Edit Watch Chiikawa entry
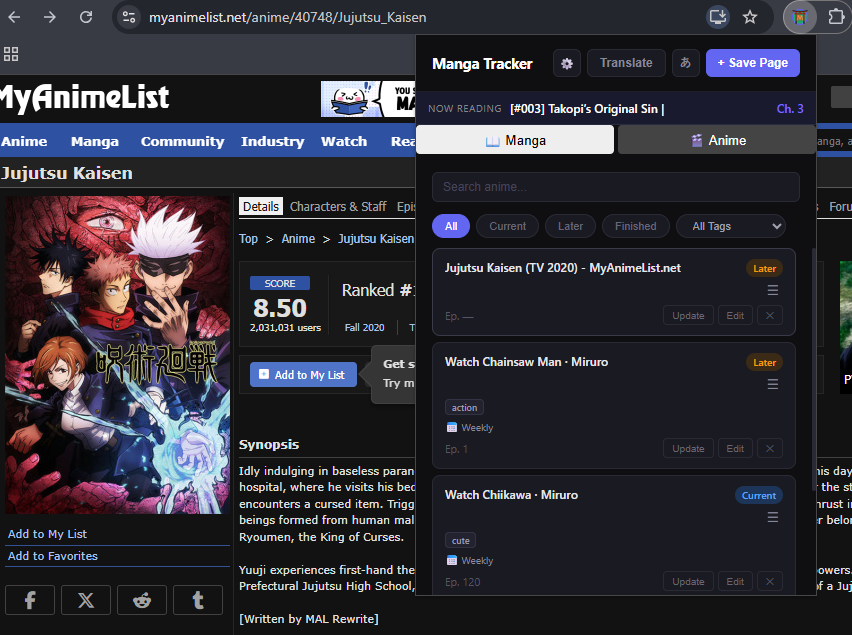 pos(735,582)
